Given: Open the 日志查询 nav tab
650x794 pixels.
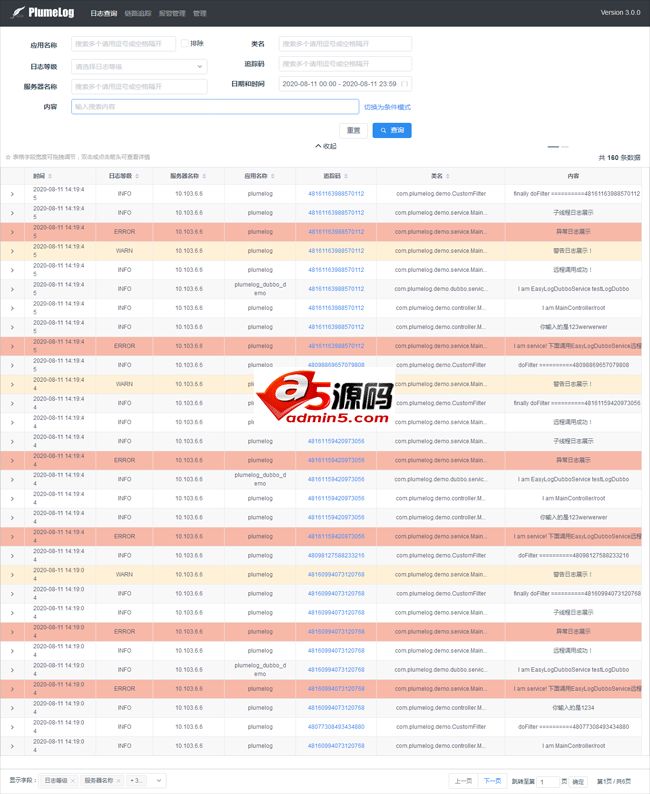Looking at the screenshot, I should 104,13.
